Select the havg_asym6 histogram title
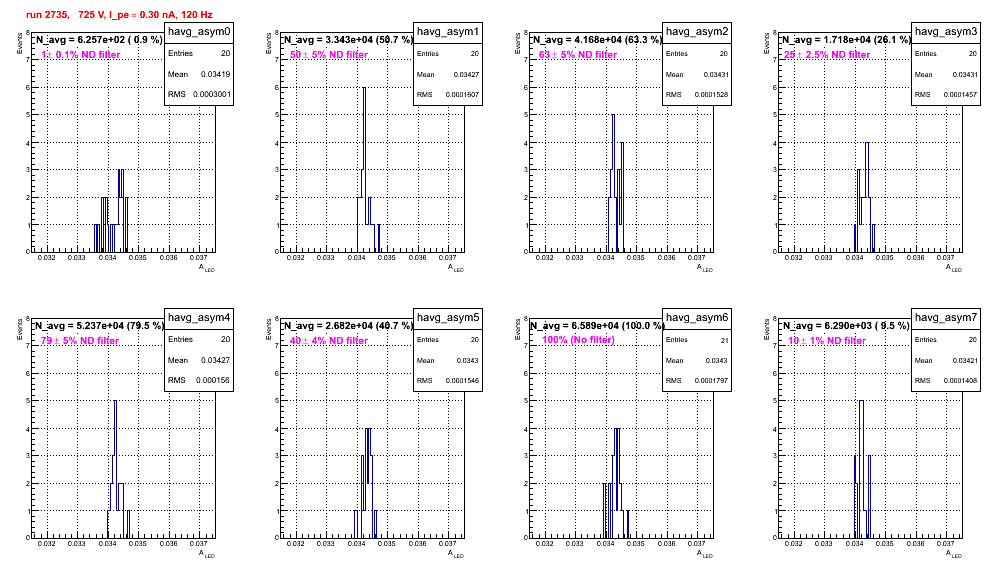 [x=697, y=317]
